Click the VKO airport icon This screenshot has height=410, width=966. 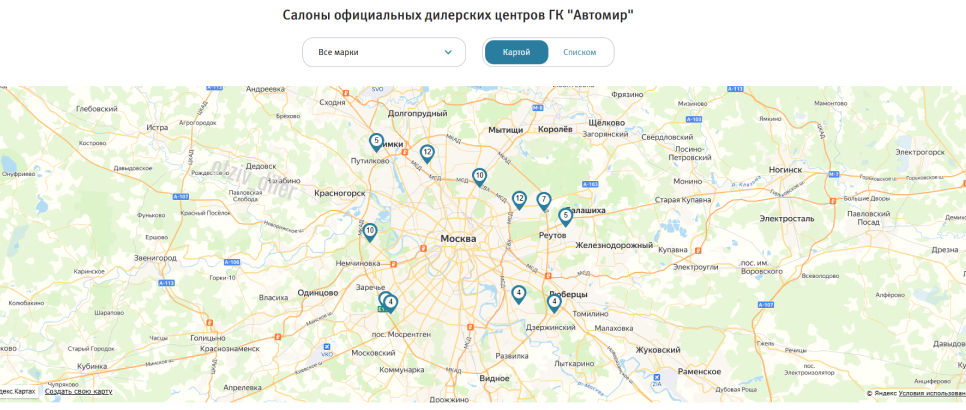coord(327,347)
